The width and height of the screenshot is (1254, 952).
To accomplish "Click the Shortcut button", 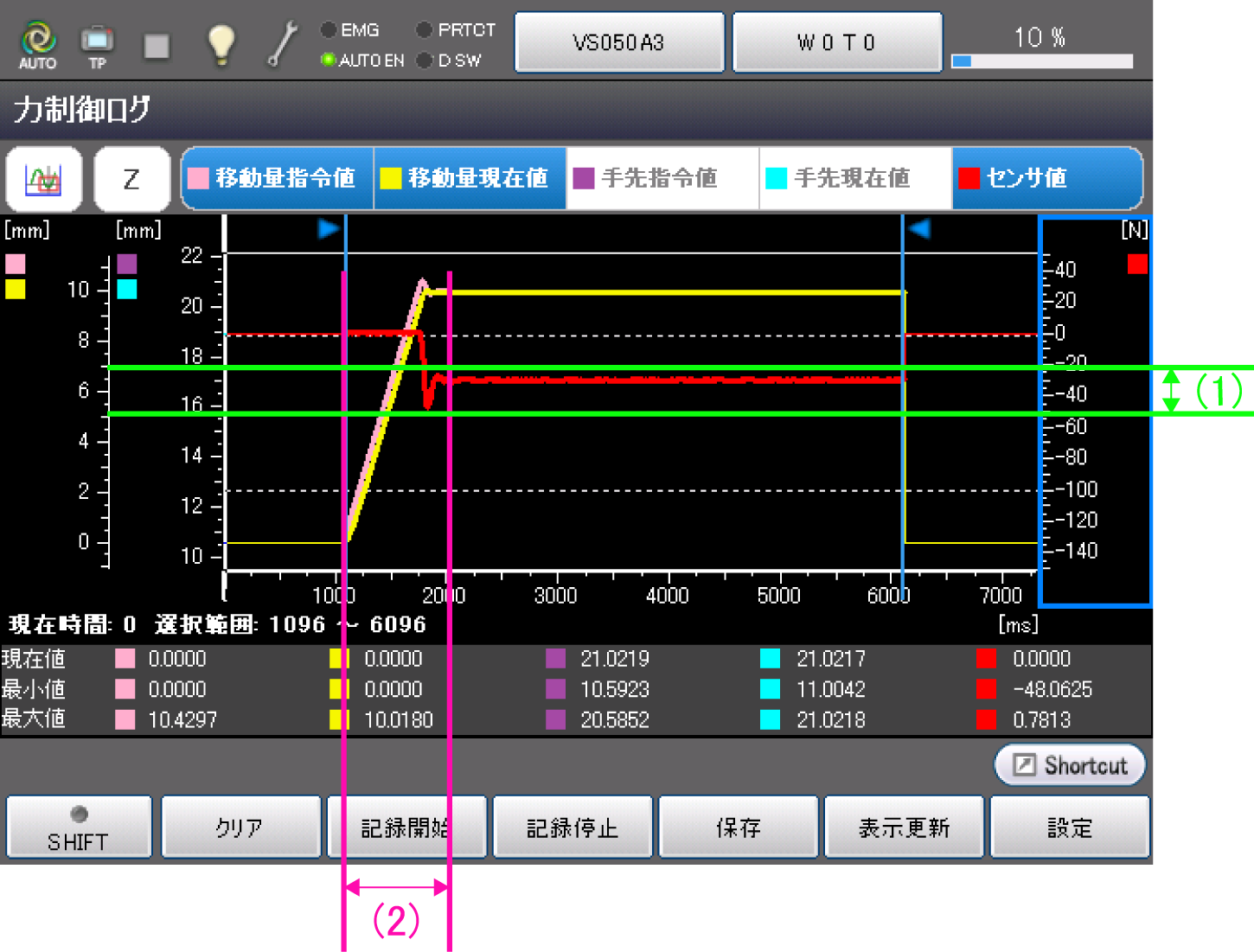I will tap(1070, 765).
